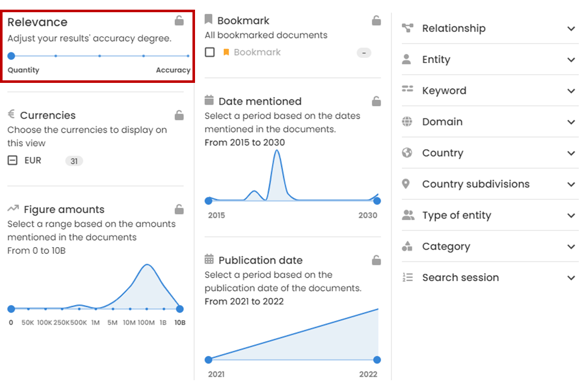Toggle the EUR currency checkbox
582x391 pixels.
click(12, 160)
